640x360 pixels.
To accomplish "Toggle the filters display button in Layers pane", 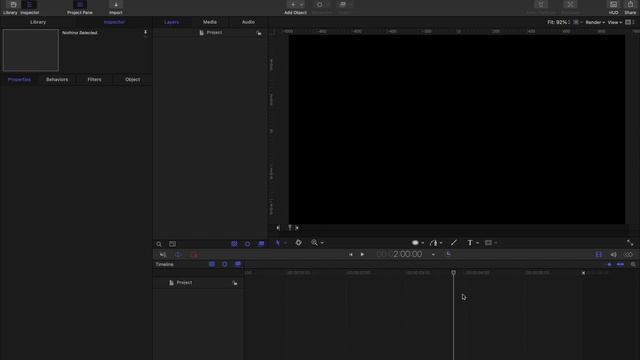I will click(261, 244).
